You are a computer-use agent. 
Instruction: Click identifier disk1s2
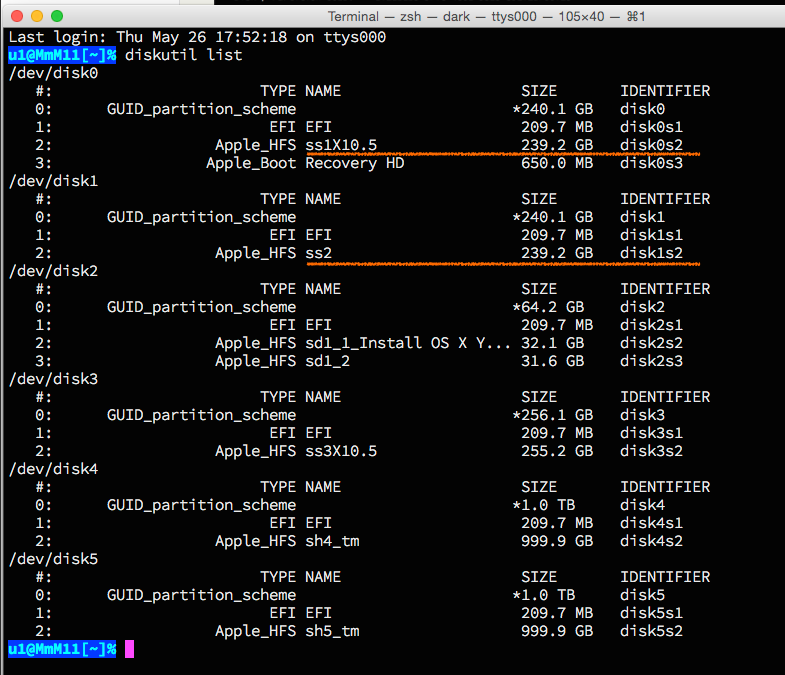tap(652, 253)
